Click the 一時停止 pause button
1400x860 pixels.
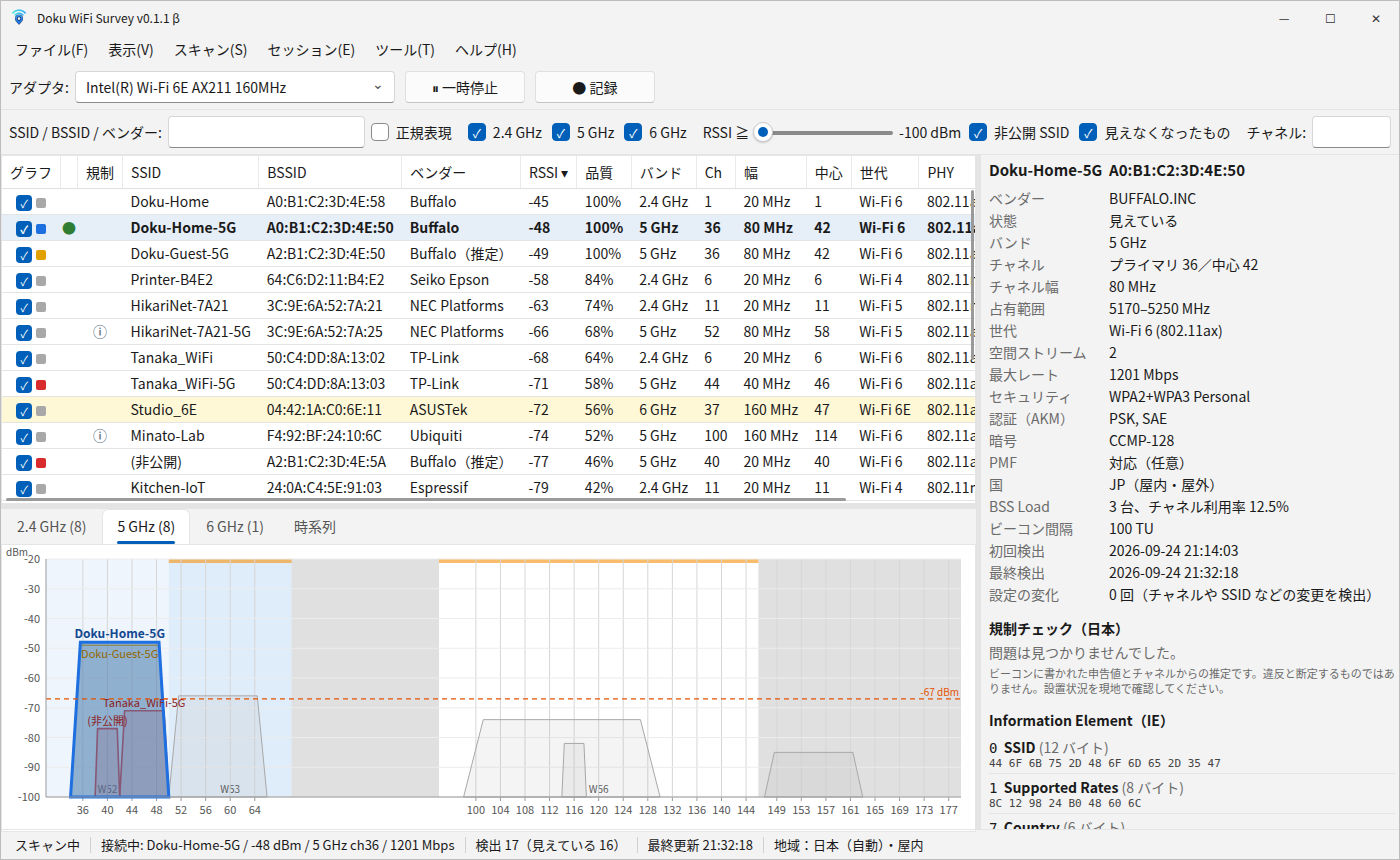tap(465, 87)
